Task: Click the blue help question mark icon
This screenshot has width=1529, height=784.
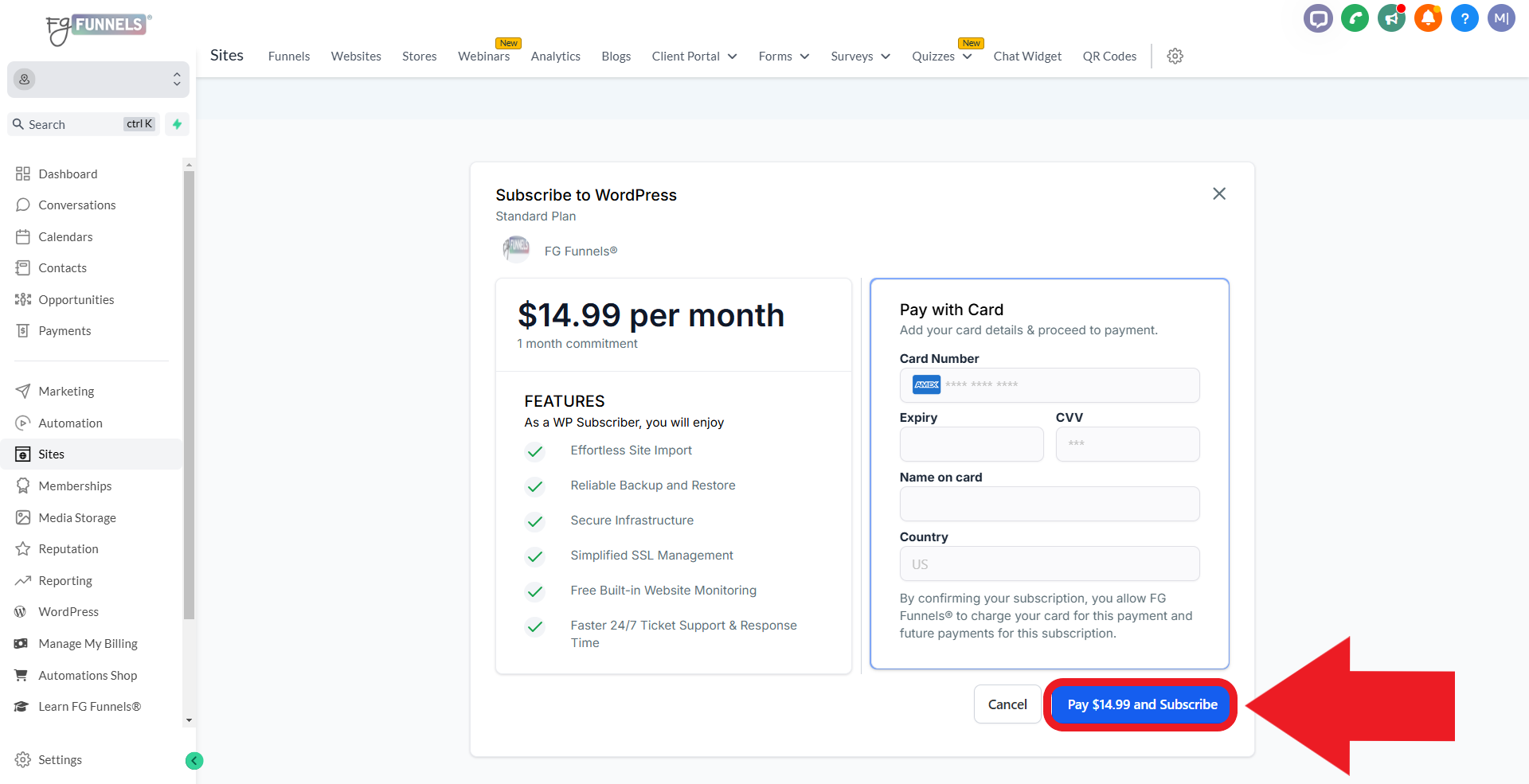Action: [x=1464, y=18]
